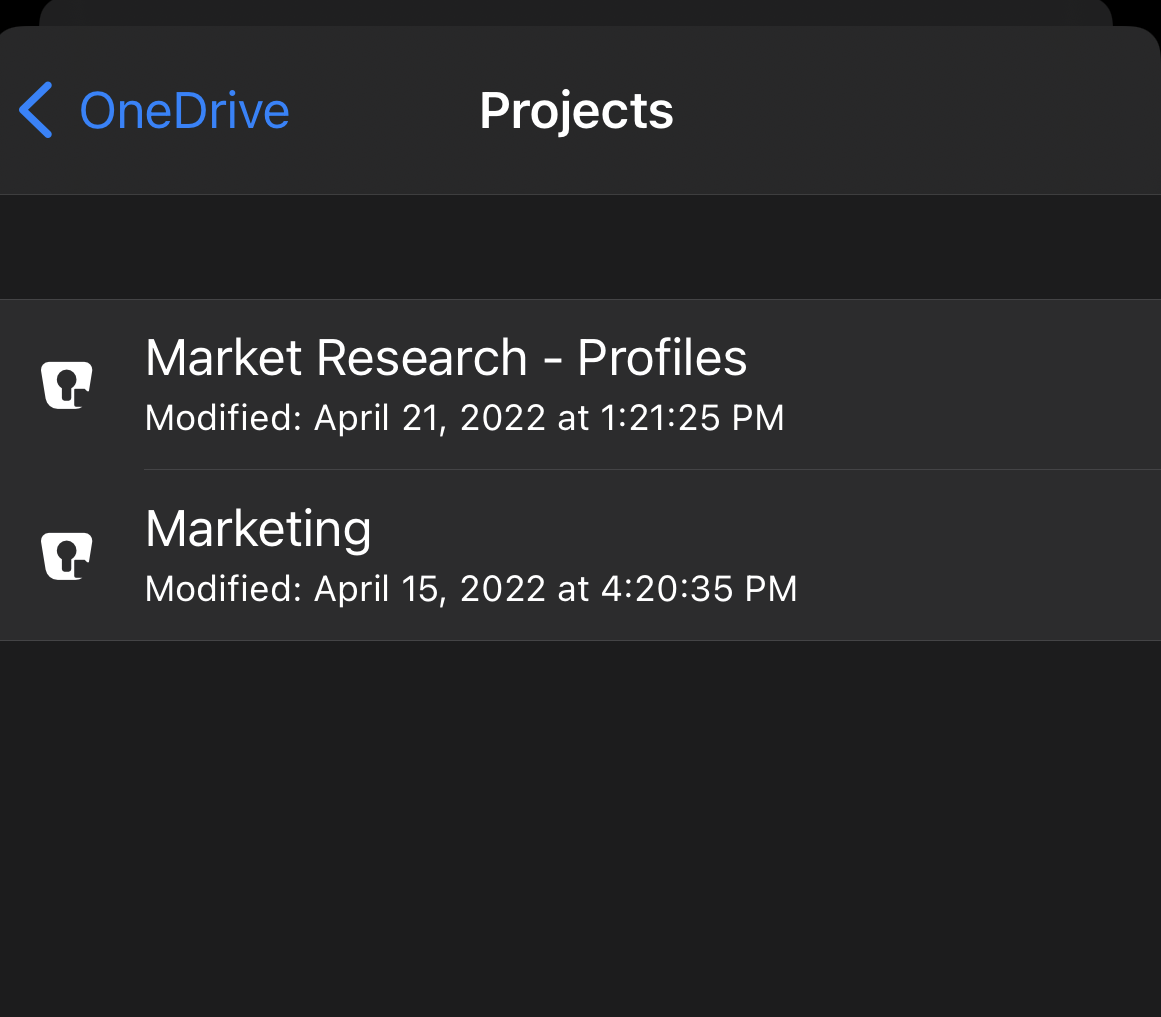The height and width of the screenshot is (1017, 1161).
Task: Click the Market Research - Profiles keyhole icon
Action: coord(67,385)
